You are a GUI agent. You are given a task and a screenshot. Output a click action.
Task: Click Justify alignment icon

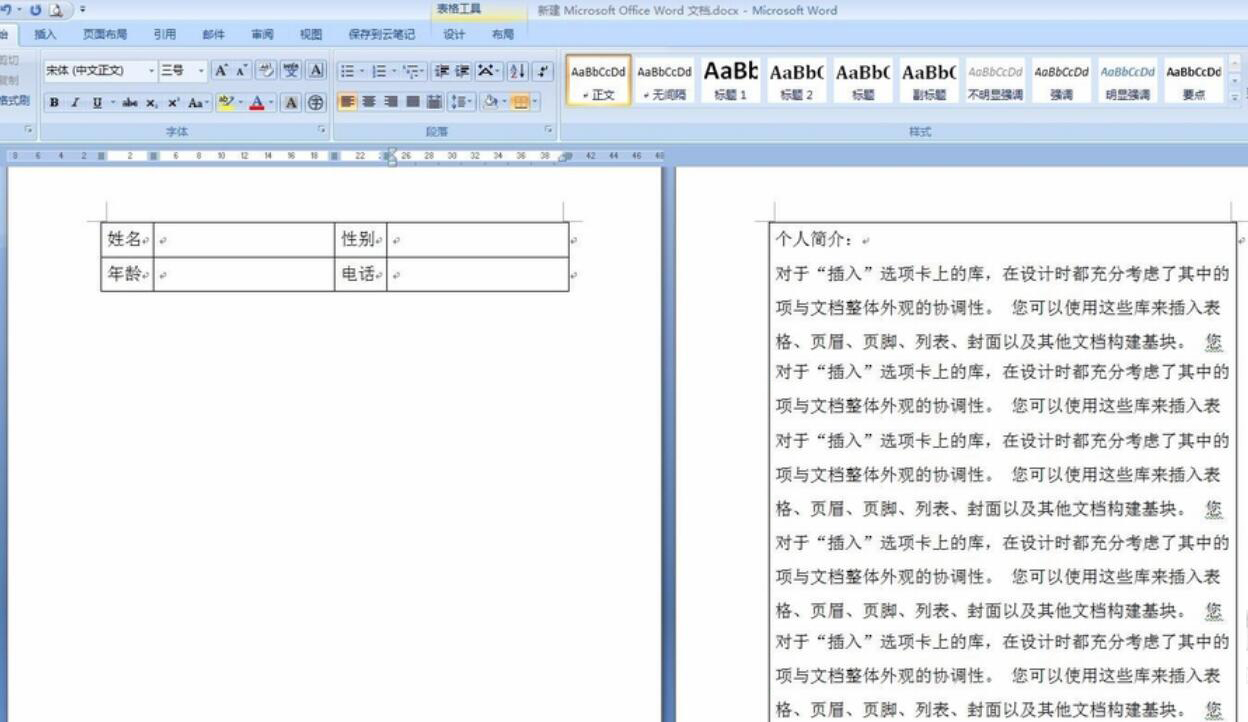(412, 103)
